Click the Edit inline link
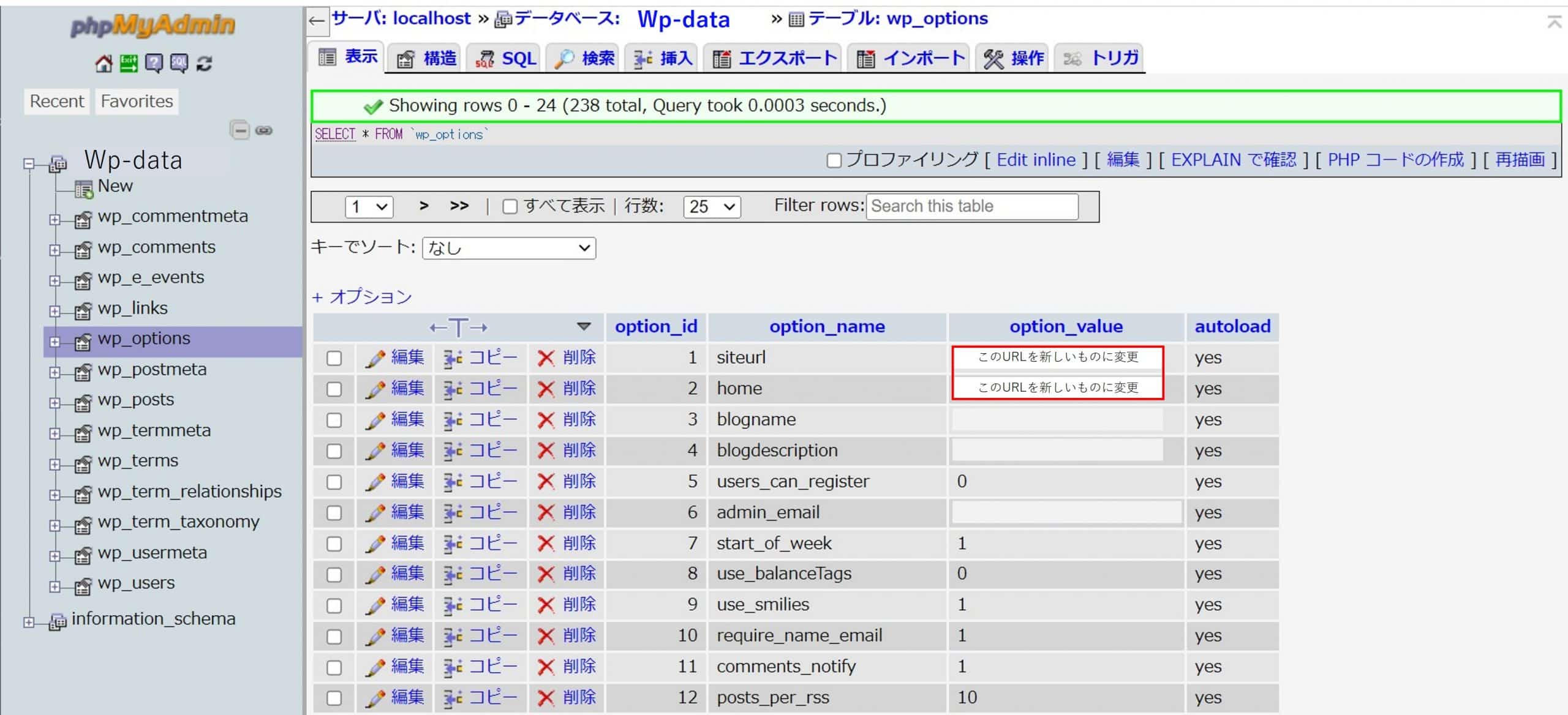The image size is (1568, 715). point(1036,160)
